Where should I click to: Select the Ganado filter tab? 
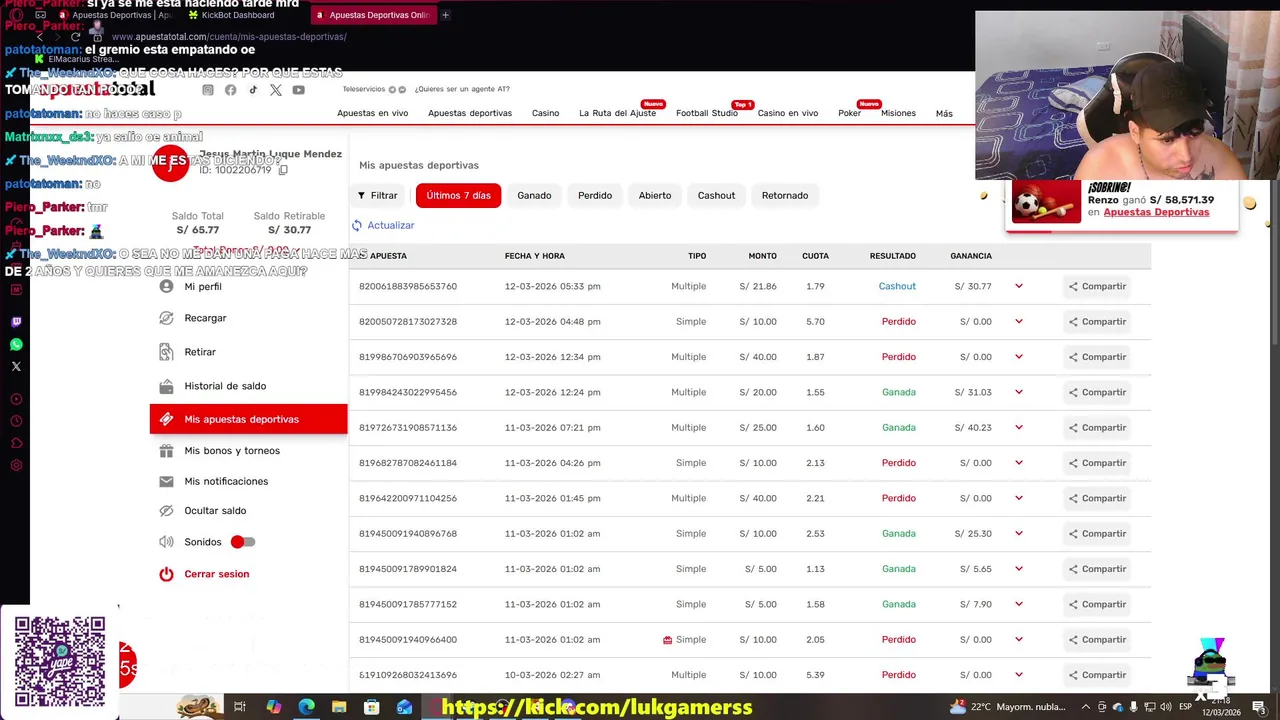[534, 195]
